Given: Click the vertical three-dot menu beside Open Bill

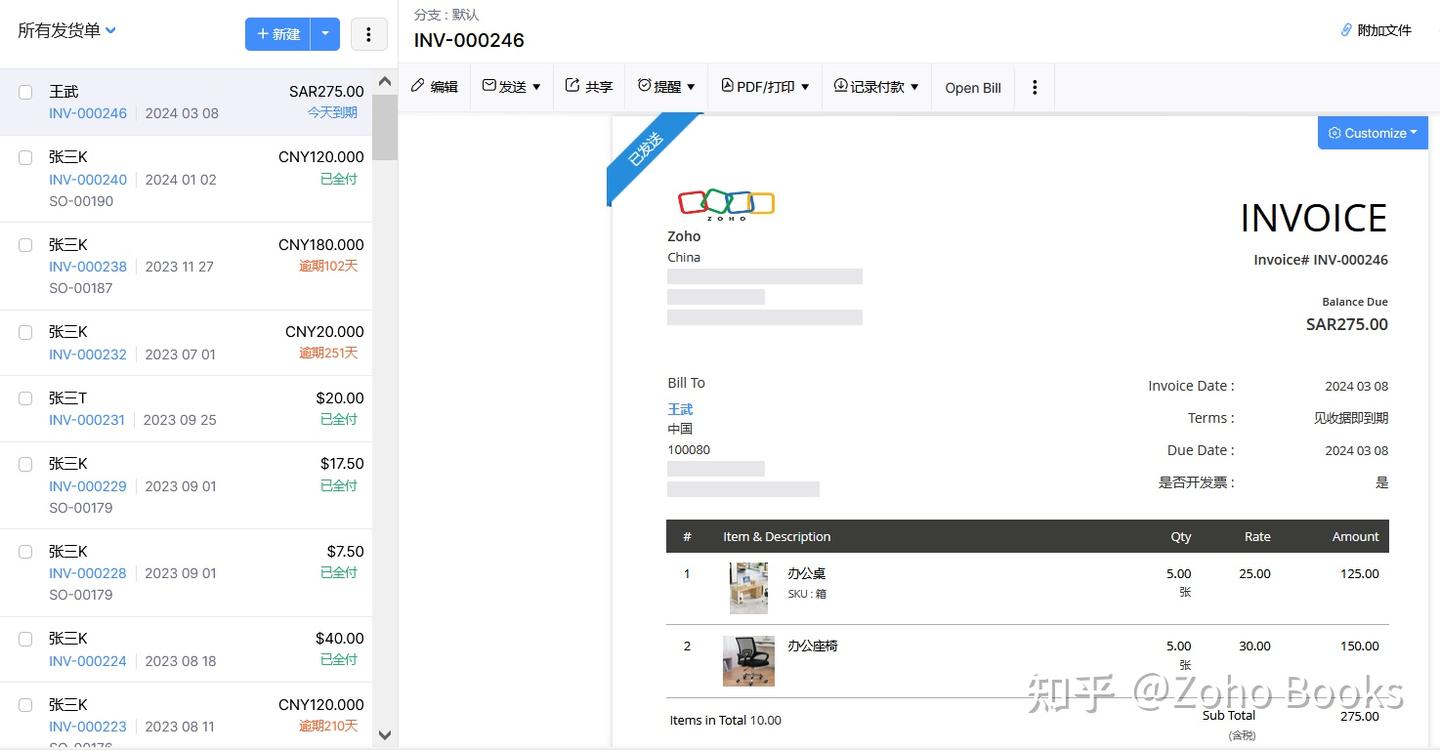Looking at the screenshot, I should pyautogui.click(x=1034, y=87).
